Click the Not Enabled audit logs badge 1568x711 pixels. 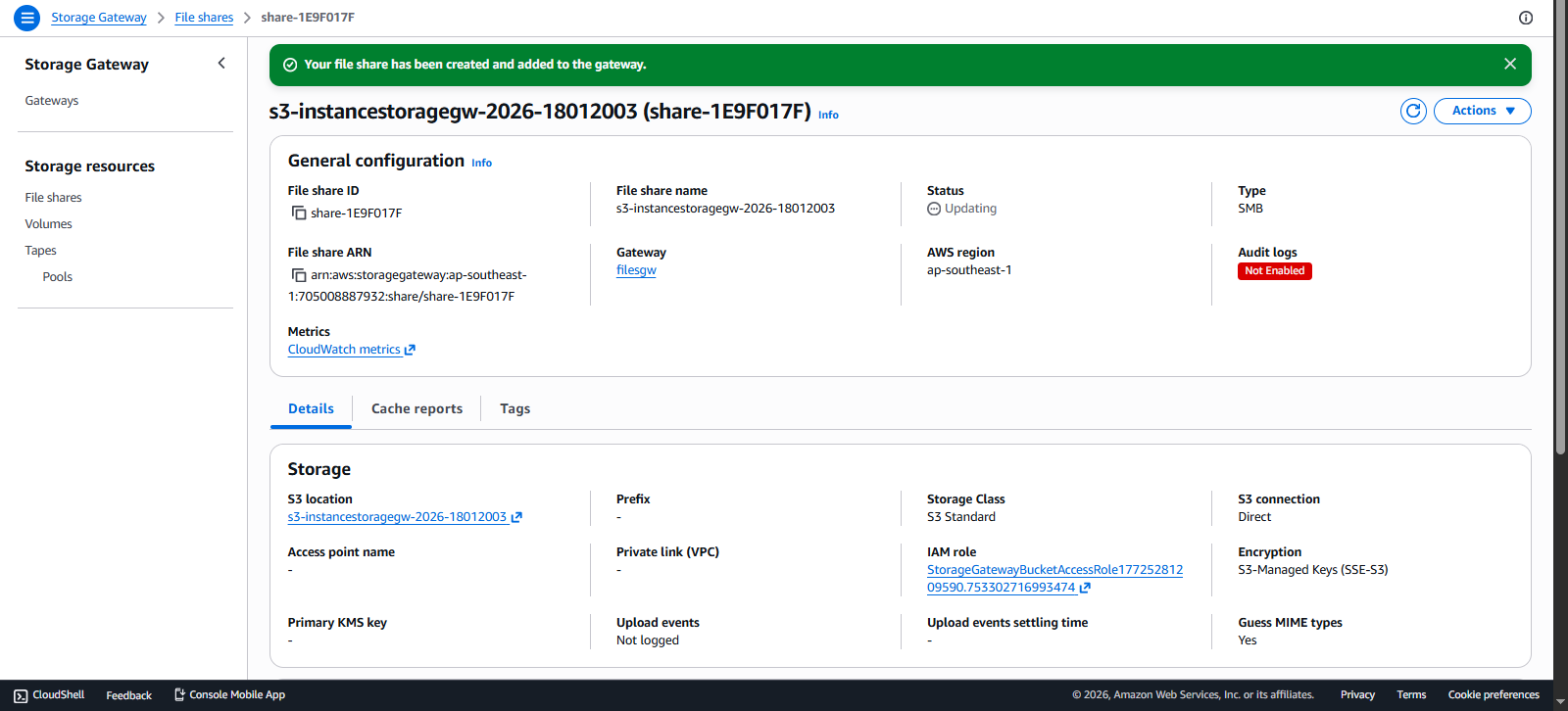click(1275, 271)
